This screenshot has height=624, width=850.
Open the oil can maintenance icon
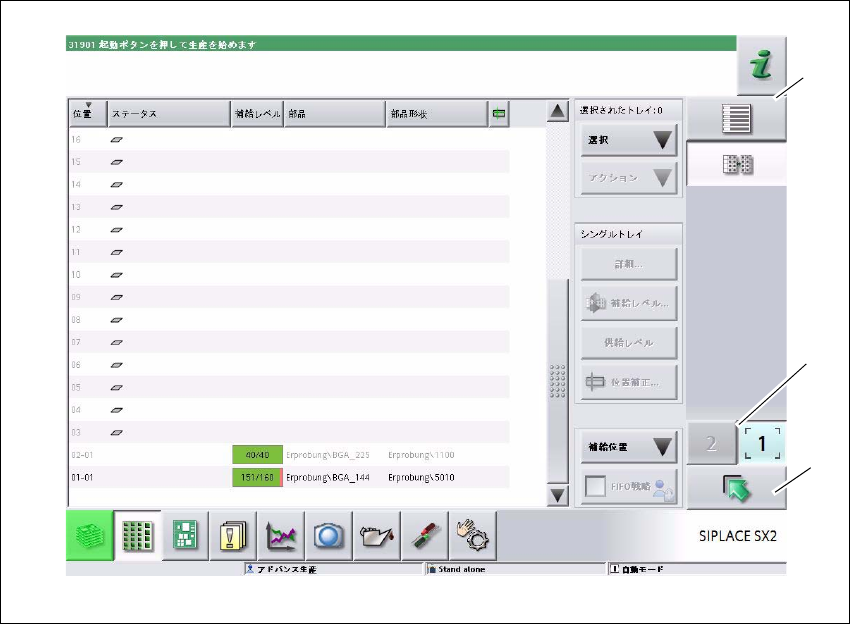tap(377, 535)
